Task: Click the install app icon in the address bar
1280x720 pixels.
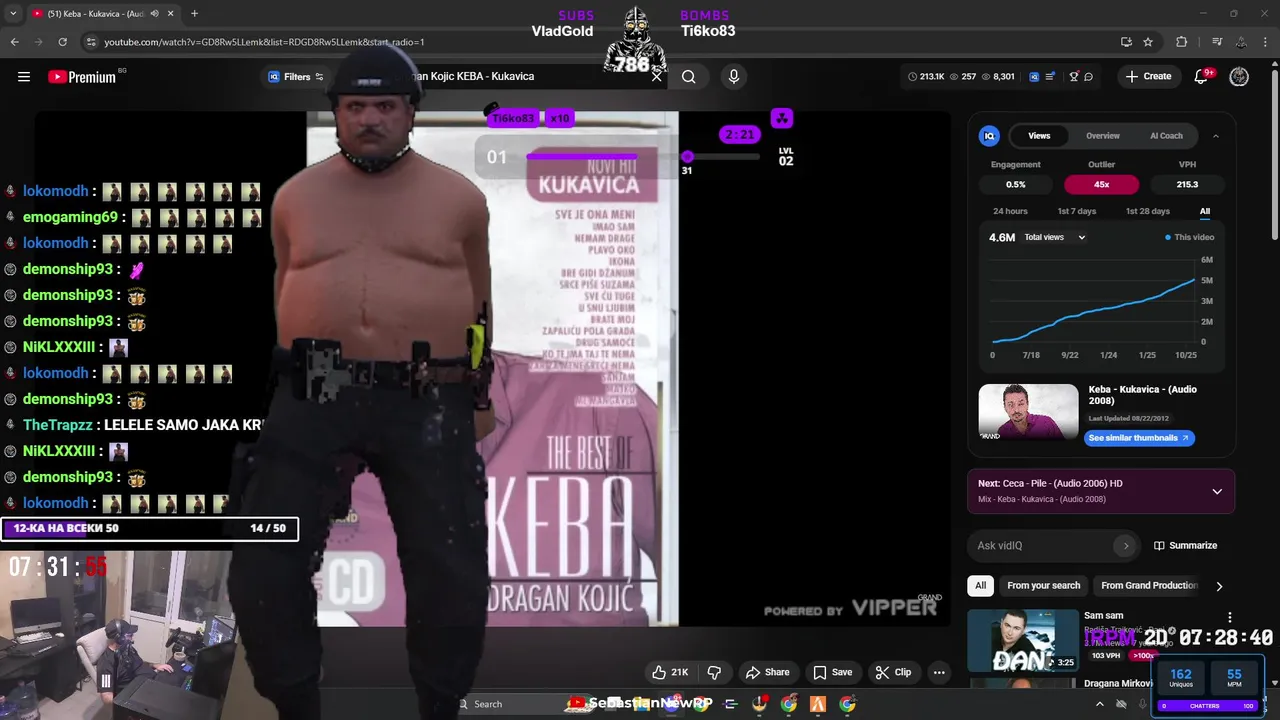Action: 1126,42
